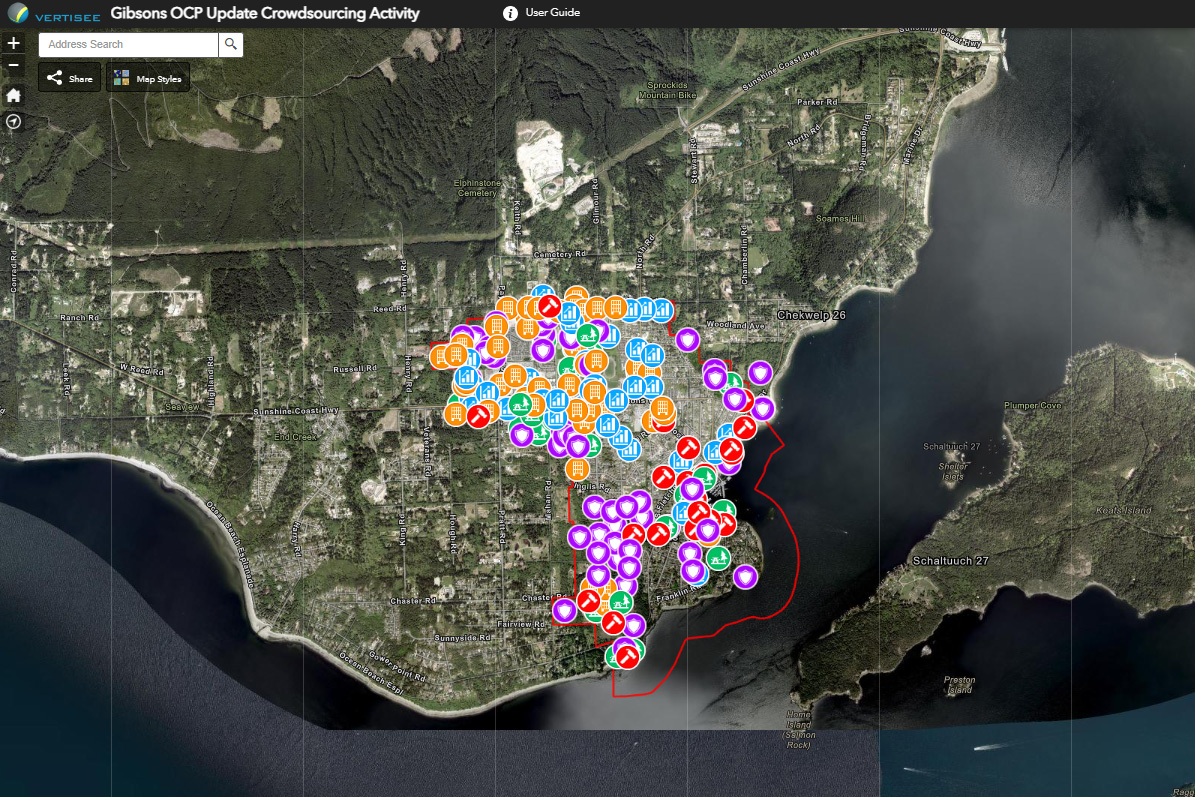This screenshot has width=1195, height=797.
Task: Click the Cemetery Rd road label
Action: [x=559, y=254]
